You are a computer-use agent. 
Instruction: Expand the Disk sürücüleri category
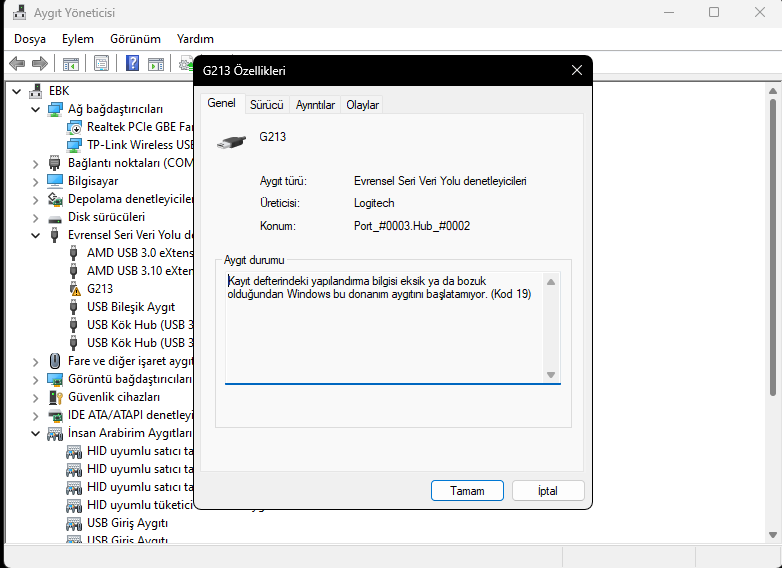pyautogui.click(x=35, y=217)
